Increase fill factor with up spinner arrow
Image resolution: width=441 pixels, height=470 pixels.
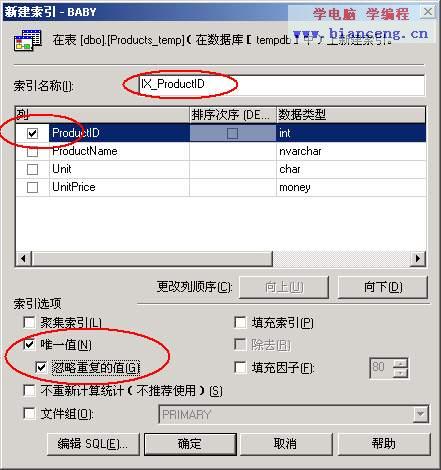coord(400,363)
